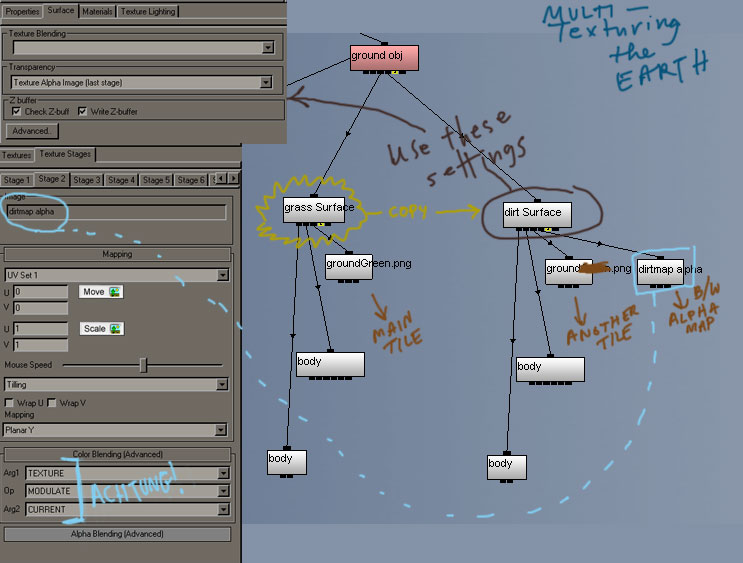This screenshot has height=563, width=743.
Task: Click the Alpha Blending (Advanced) button
Action: [x=118, y=534]
